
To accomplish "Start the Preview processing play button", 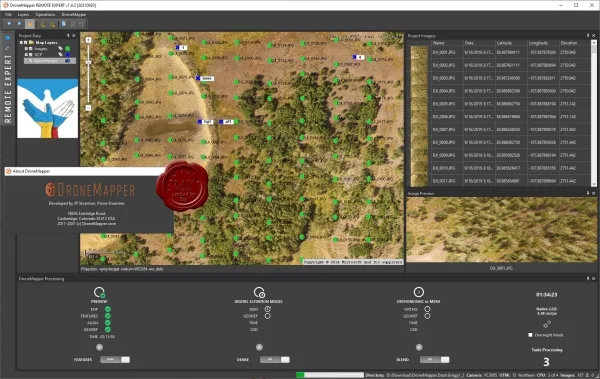I will tap(99, 347).
